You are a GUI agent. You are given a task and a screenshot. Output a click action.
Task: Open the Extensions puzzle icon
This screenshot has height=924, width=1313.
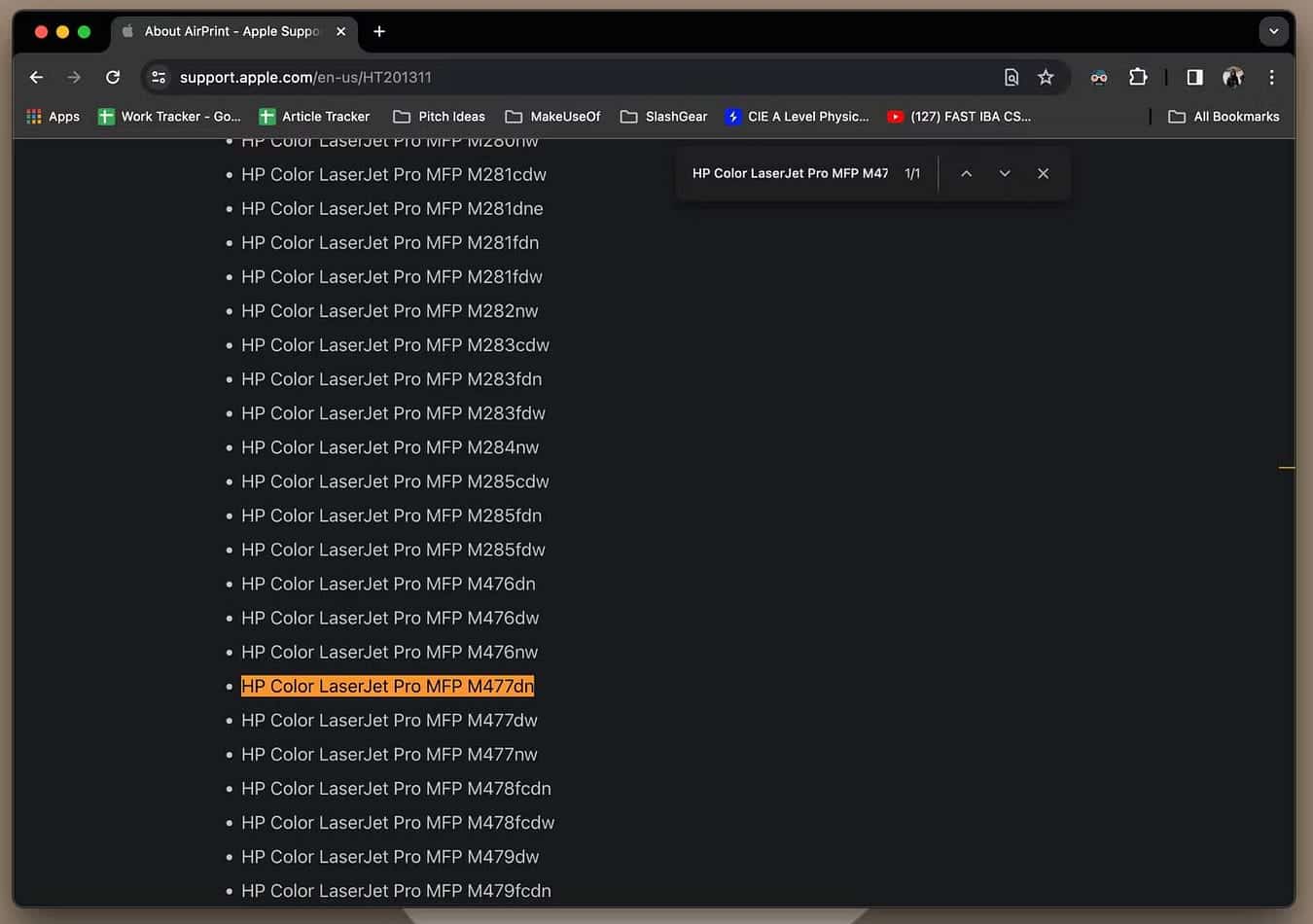(1138, 77)
